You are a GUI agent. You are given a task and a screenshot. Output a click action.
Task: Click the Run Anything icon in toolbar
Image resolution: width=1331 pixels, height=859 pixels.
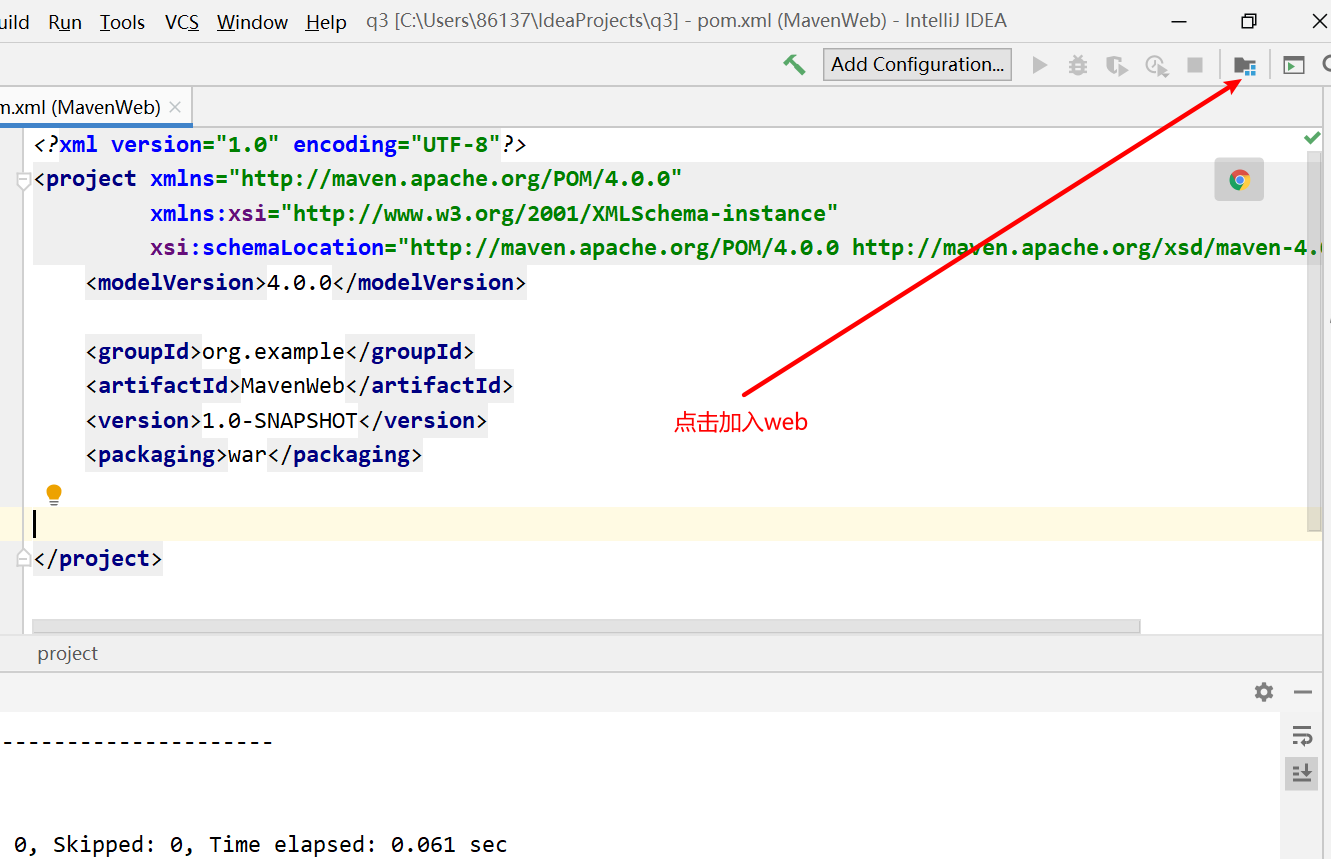(x=1294, y=65)
